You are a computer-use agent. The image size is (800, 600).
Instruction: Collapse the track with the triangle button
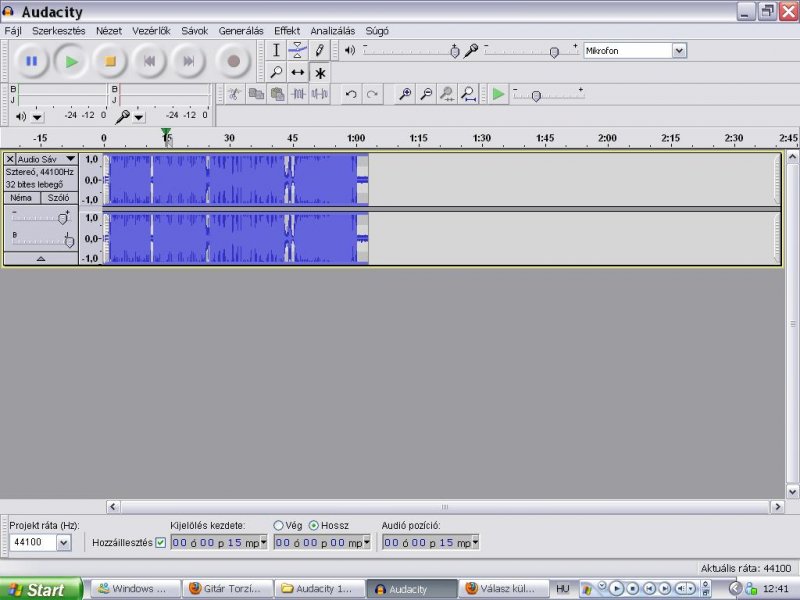click(x=41, y=259)
